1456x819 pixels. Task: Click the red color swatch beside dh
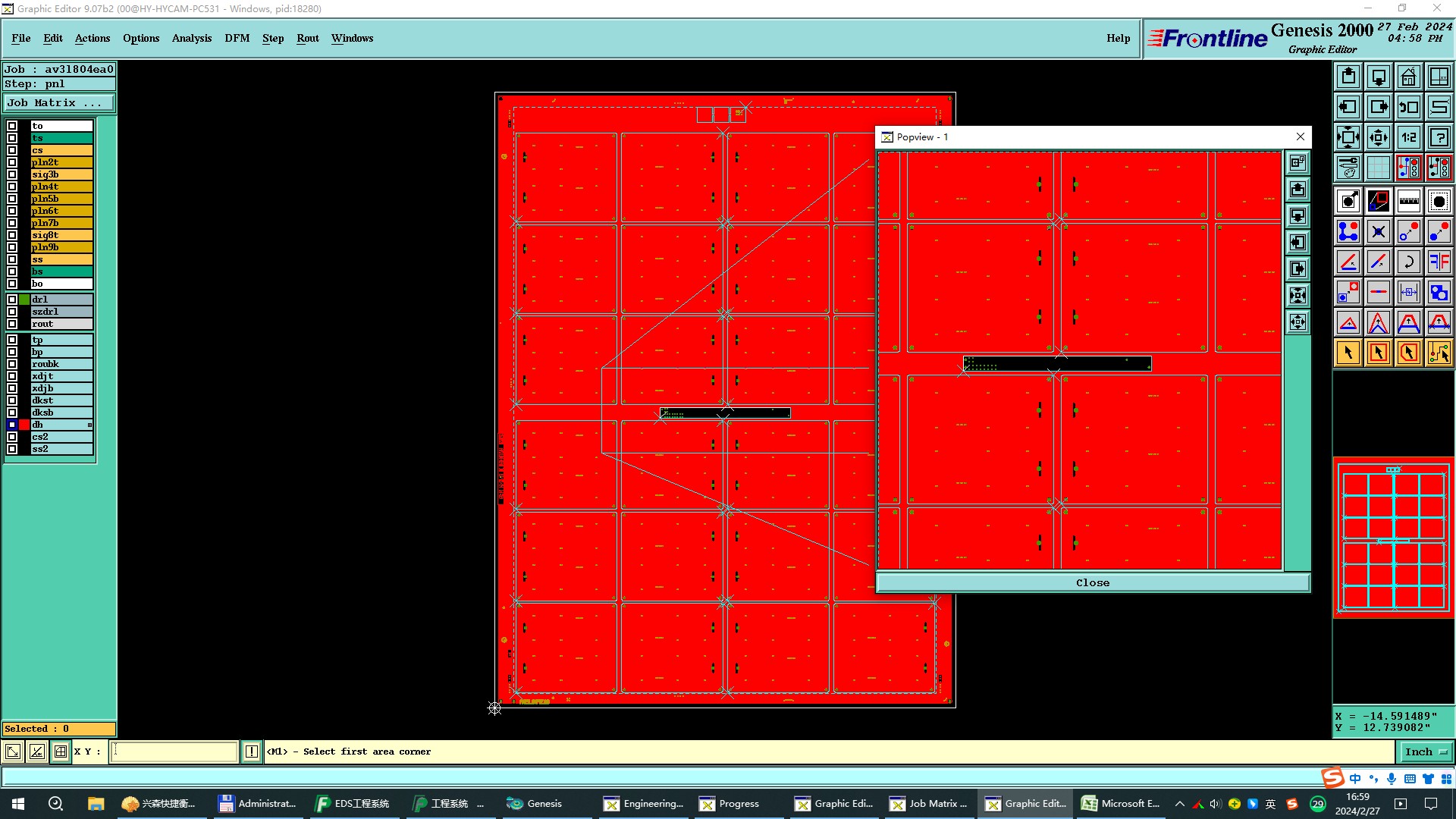[24, 425]
